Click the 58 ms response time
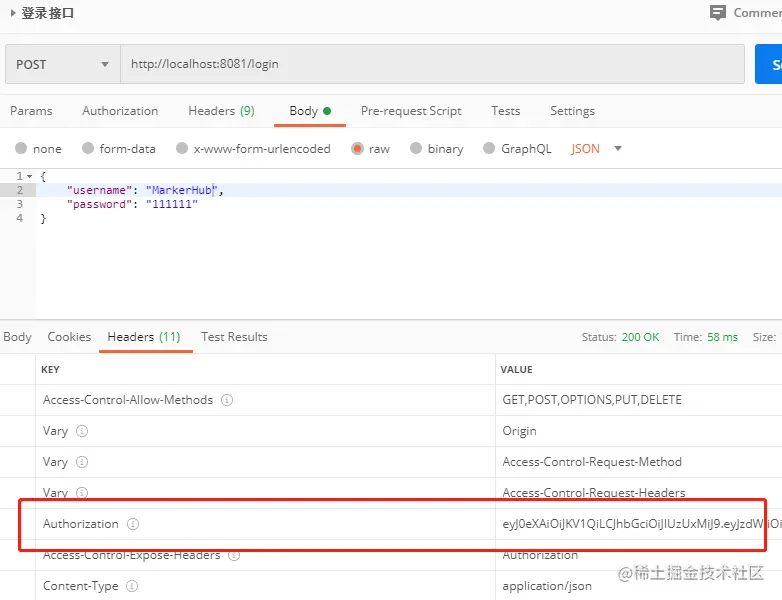 coord(722,337)
